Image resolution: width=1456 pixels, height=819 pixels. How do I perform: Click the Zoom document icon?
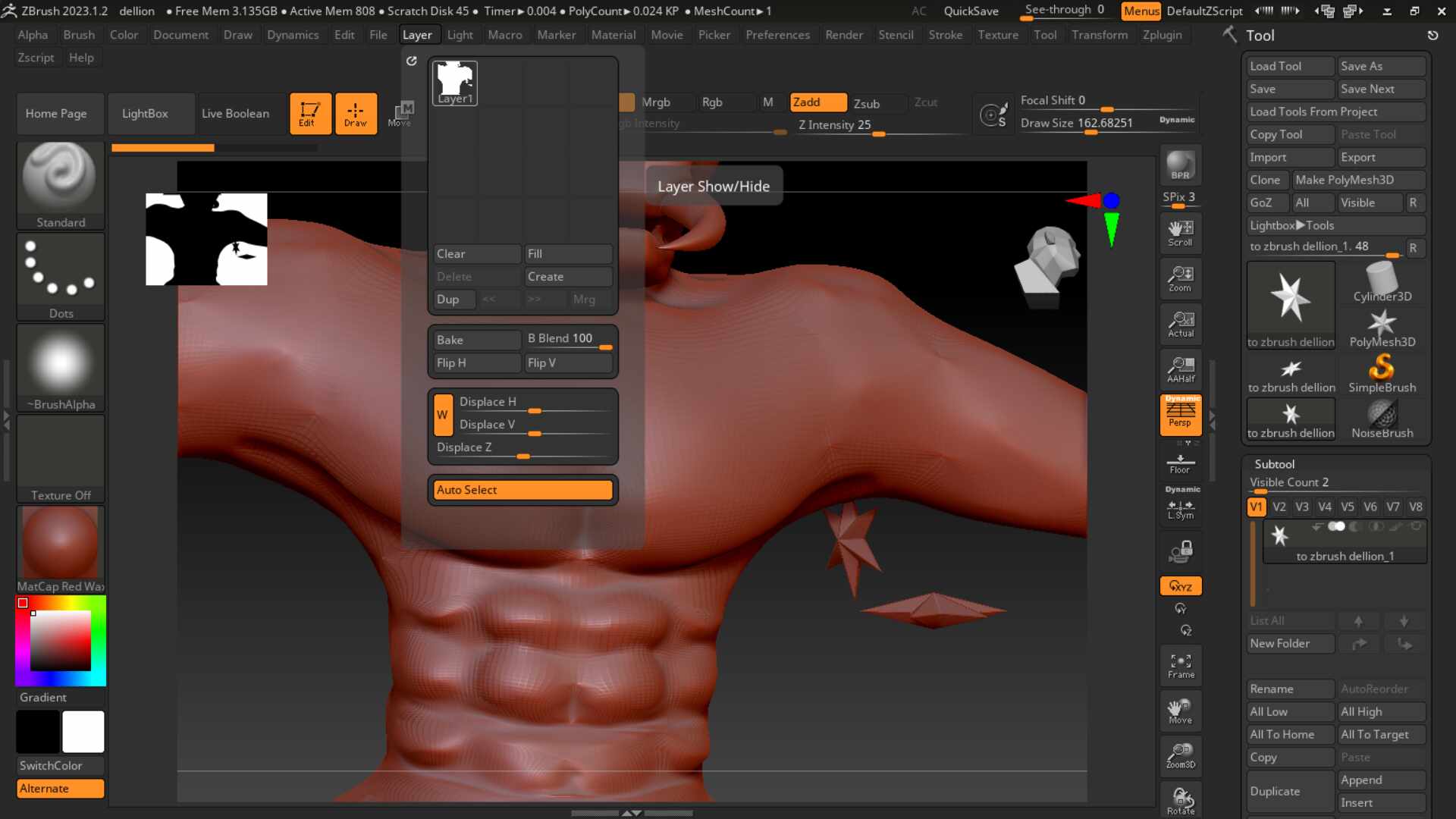[1180, 278]
